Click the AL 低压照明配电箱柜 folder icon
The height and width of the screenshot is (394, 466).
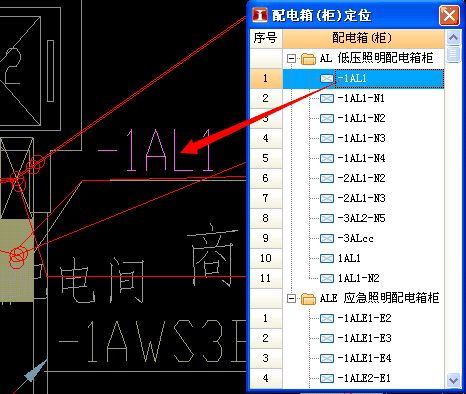pos(308,59)
